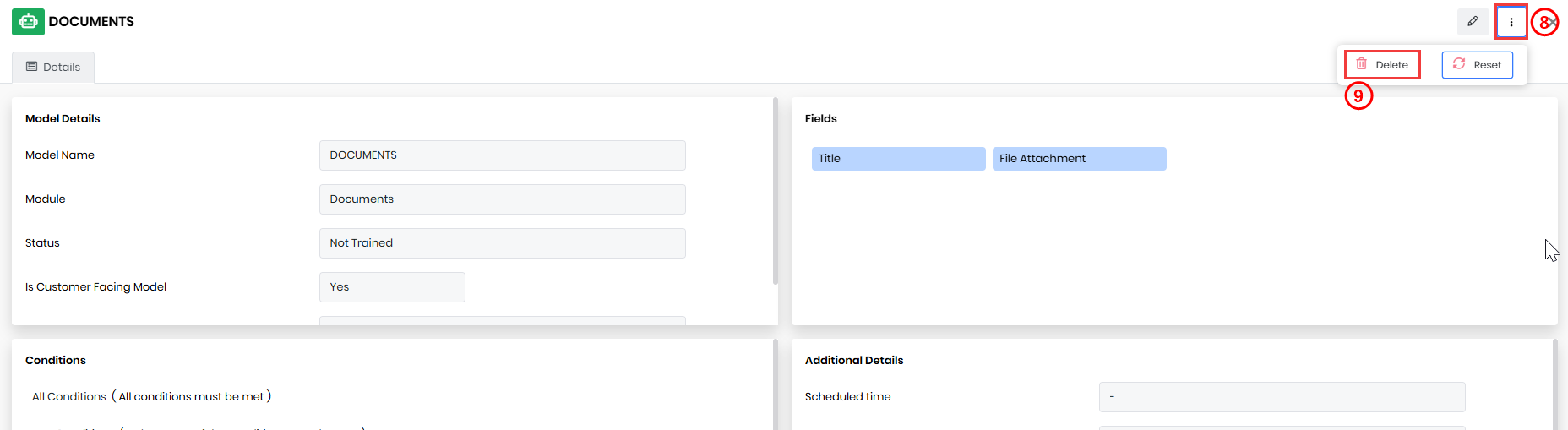The image size is (1568, 430).
Task: Click the circular reset arrows icon
Action: click(1459, 64)
